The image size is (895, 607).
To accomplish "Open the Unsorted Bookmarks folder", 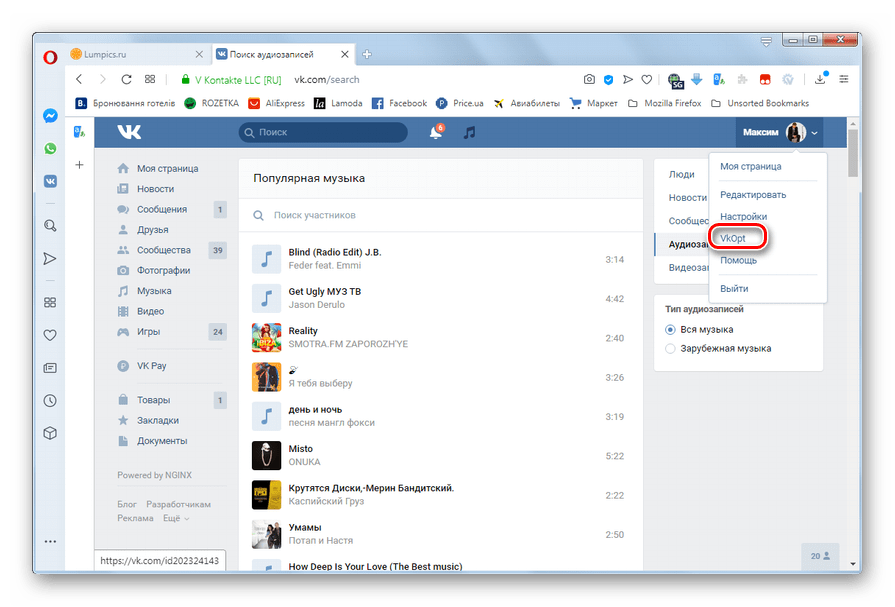I will pyautogui.click(x=760, y=103).
